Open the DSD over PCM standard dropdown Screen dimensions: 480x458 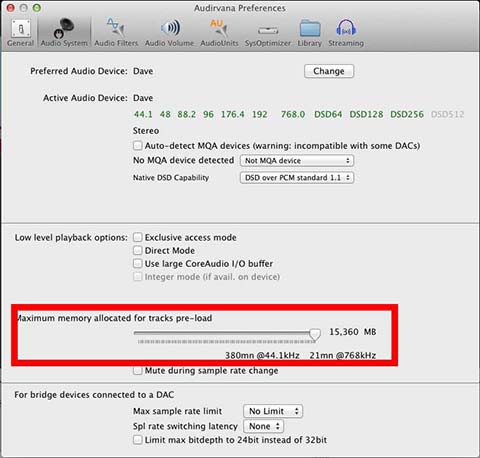297,178
